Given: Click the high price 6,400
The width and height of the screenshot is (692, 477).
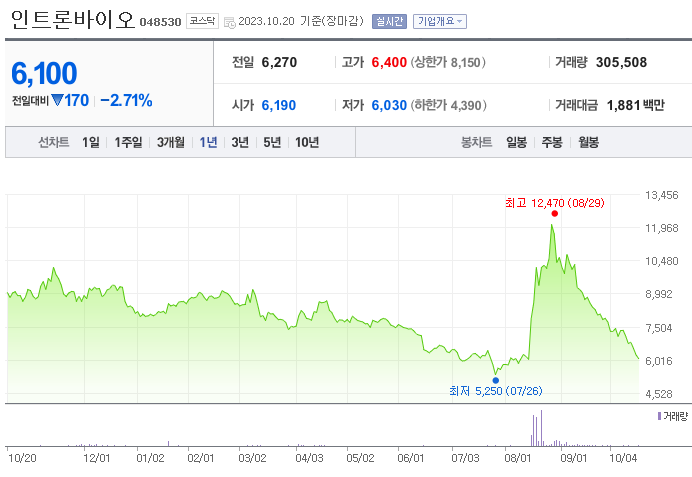Looking at the screenshot, I should click(x=389, y=62).
